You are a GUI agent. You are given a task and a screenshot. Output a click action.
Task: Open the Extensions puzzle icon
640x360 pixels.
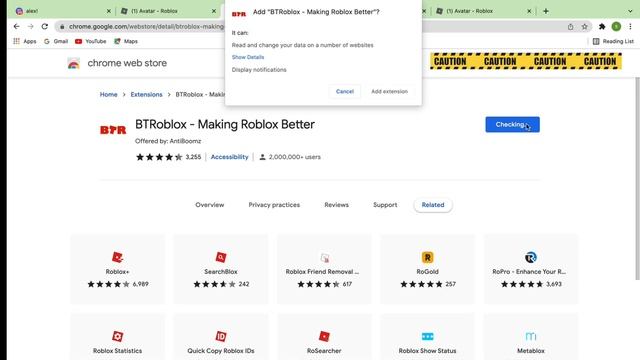tap(602, 27)
